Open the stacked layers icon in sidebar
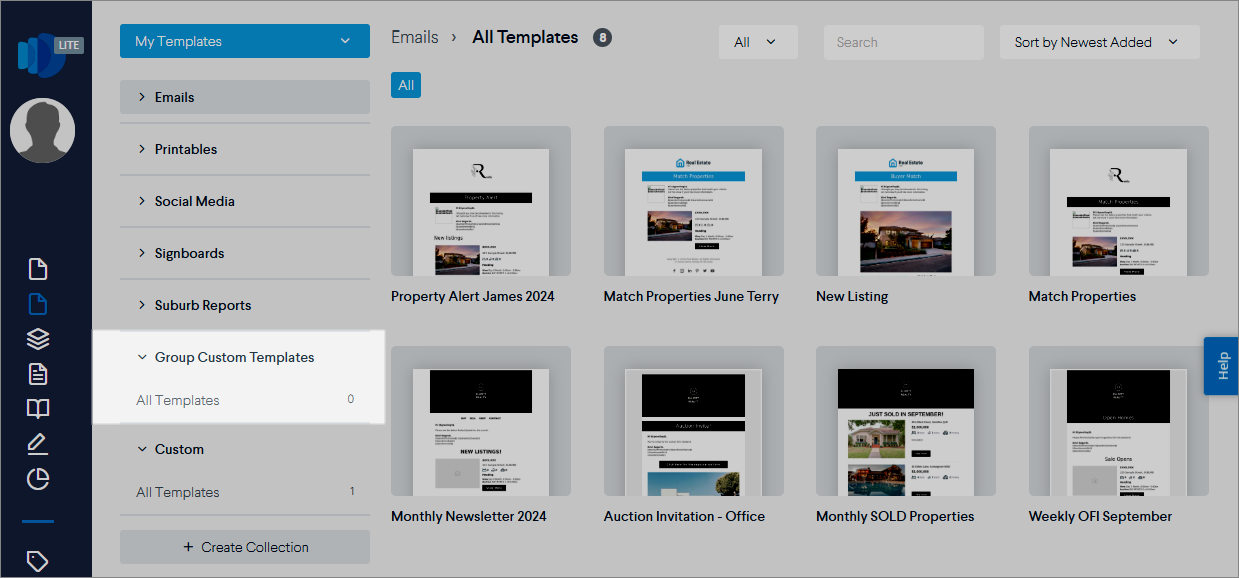1239x578 pixels. pyautogui.click(x=38, y=339)
